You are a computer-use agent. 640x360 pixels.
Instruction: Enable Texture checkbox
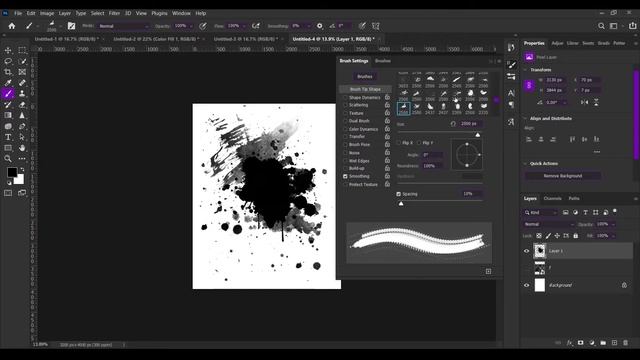pos(345,113)
